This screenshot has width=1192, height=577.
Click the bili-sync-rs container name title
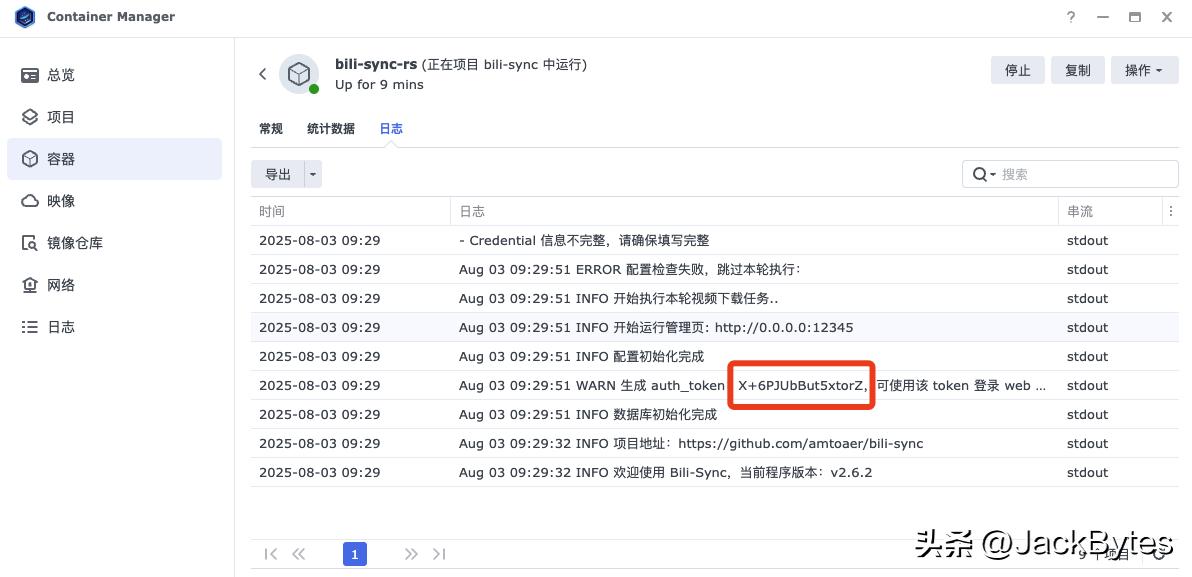tap(376, 65)
